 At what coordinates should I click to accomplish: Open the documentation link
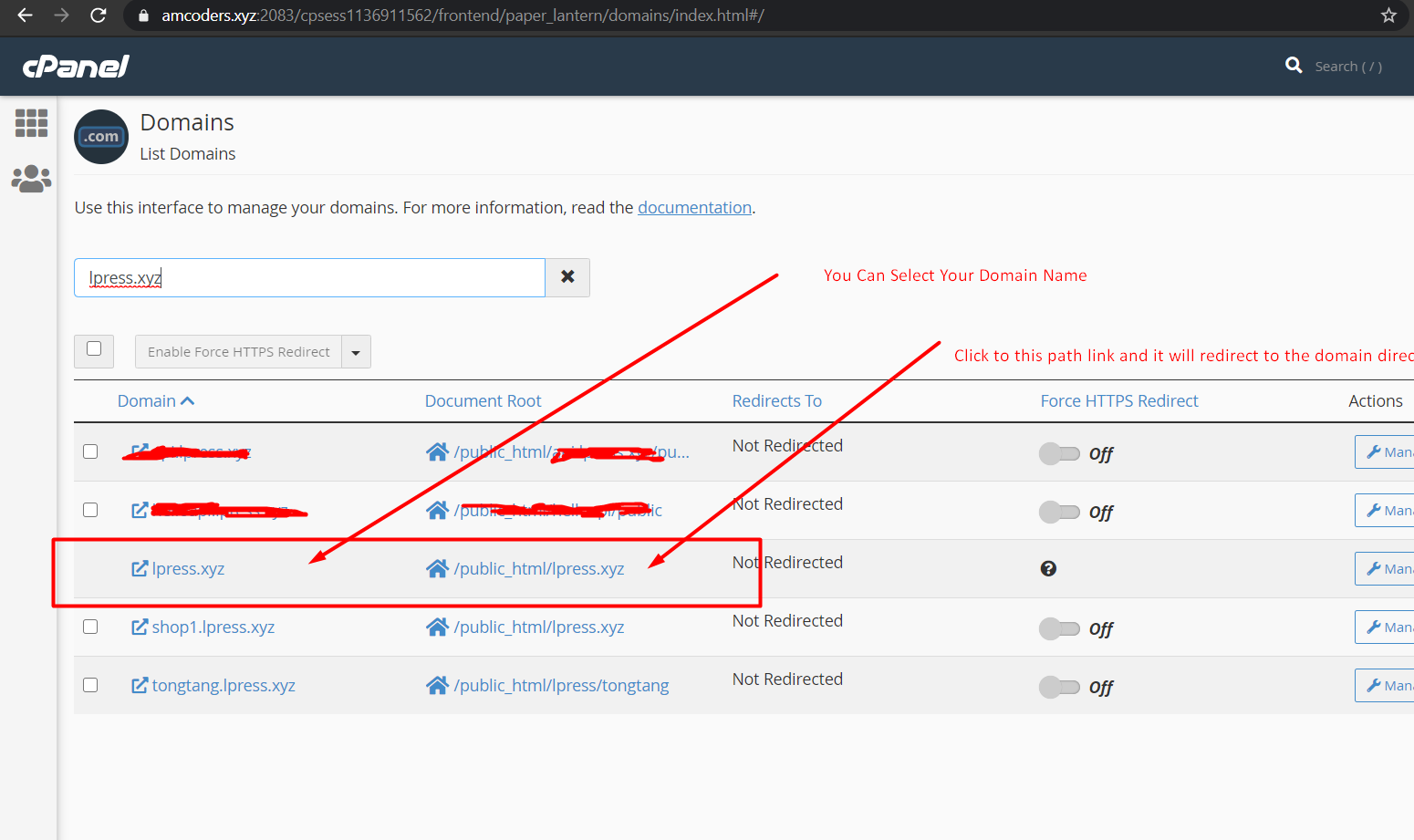click(x=694, y=208)
